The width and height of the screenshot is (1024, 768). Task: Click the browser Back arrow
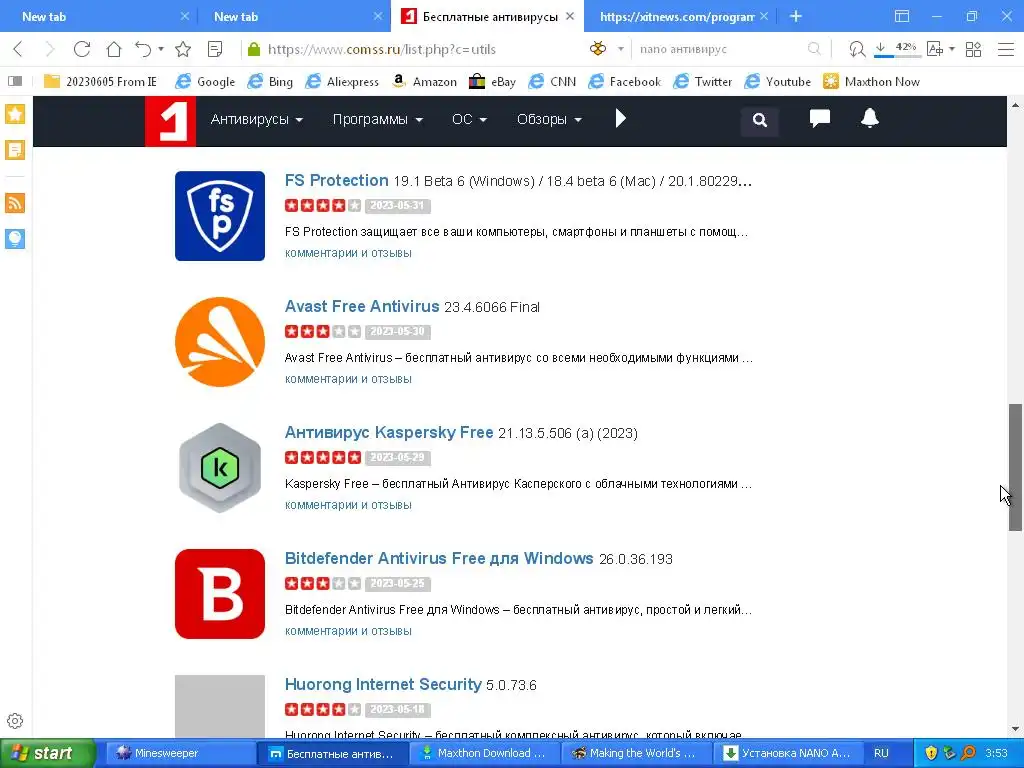coord(18,49)
